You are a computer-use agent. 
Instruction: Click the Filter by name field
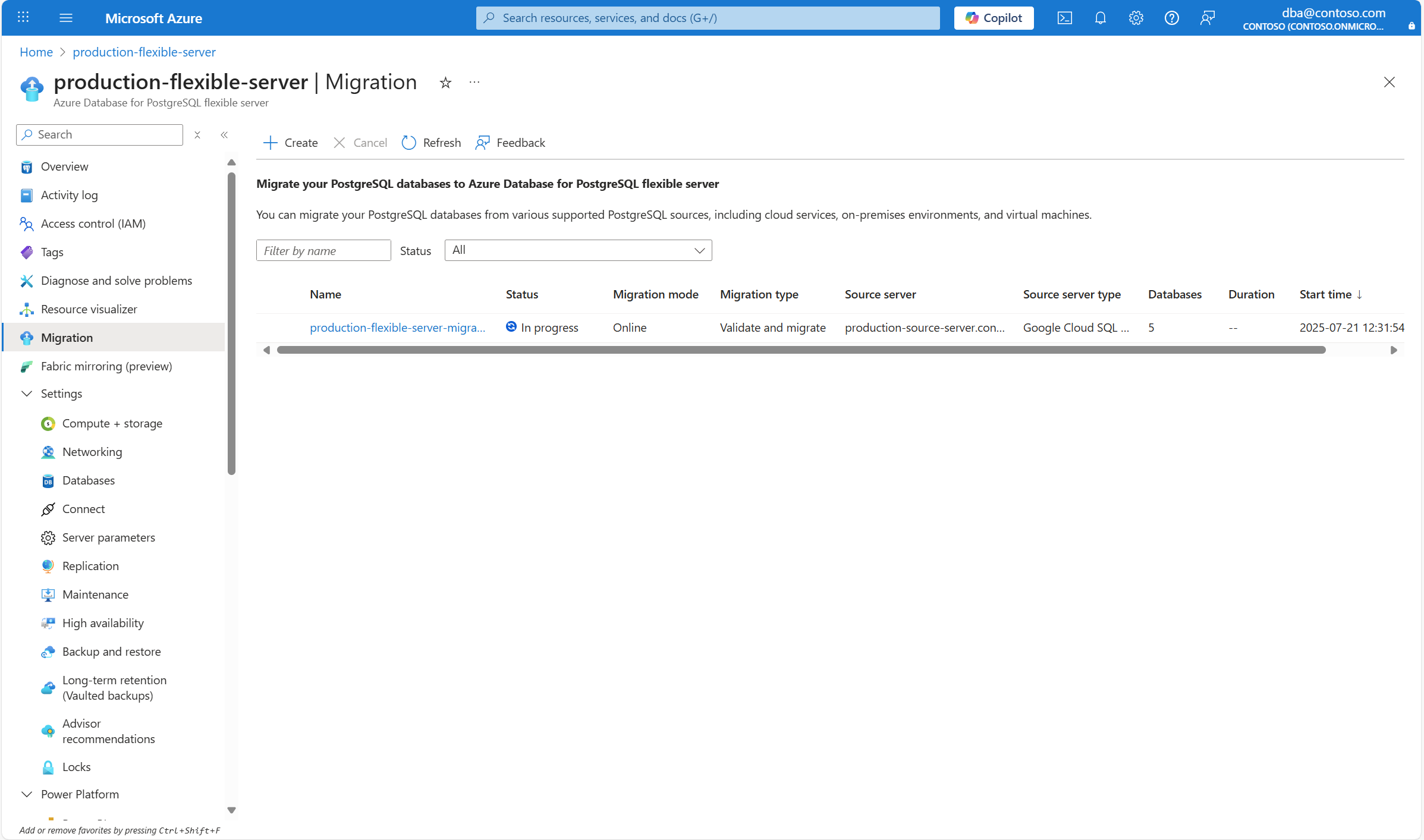[323, 250]
